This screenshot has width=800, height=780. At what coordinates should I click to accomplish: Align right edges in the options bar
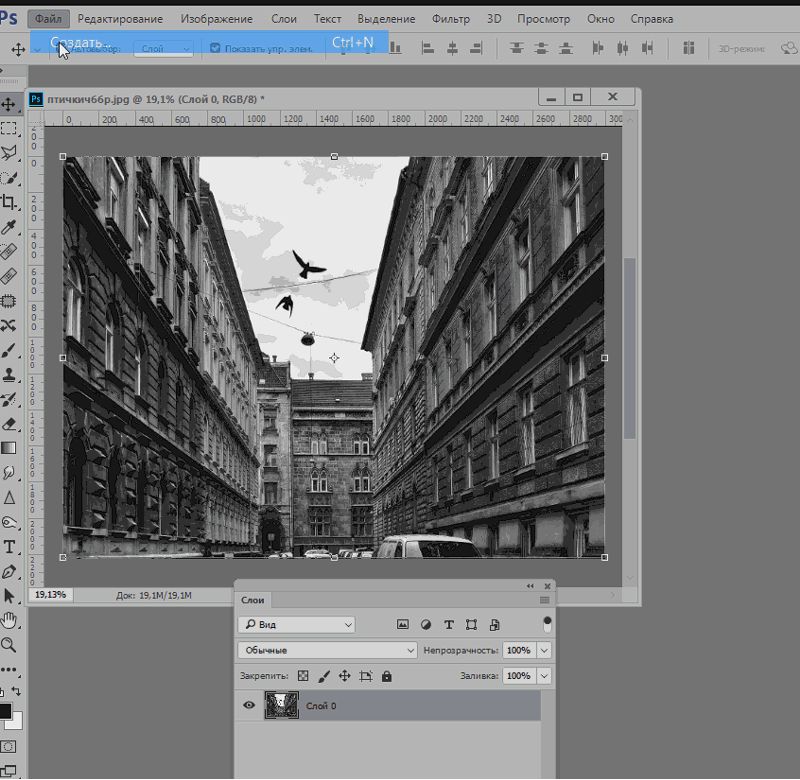pos(476,48)
